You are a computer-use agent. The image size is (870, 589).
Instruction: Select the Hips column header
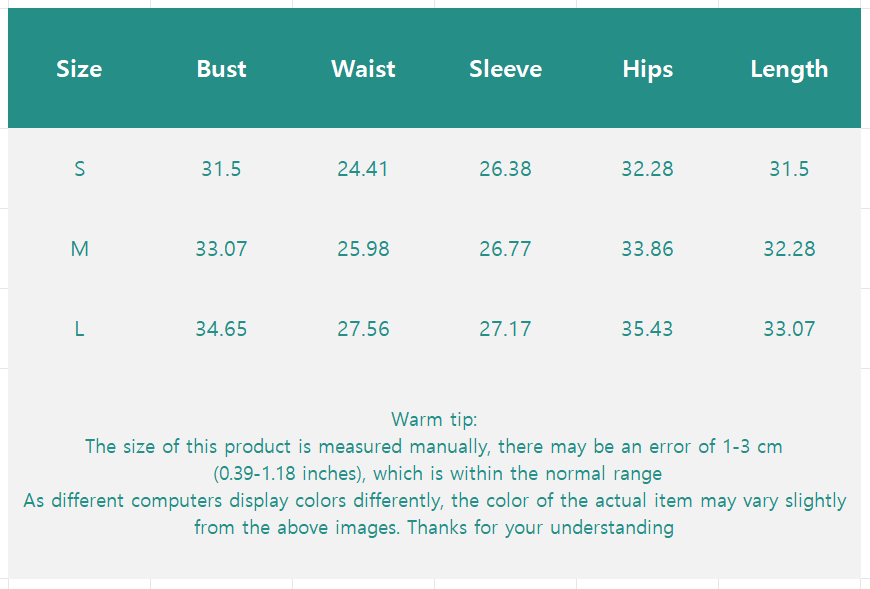(647, 69)
